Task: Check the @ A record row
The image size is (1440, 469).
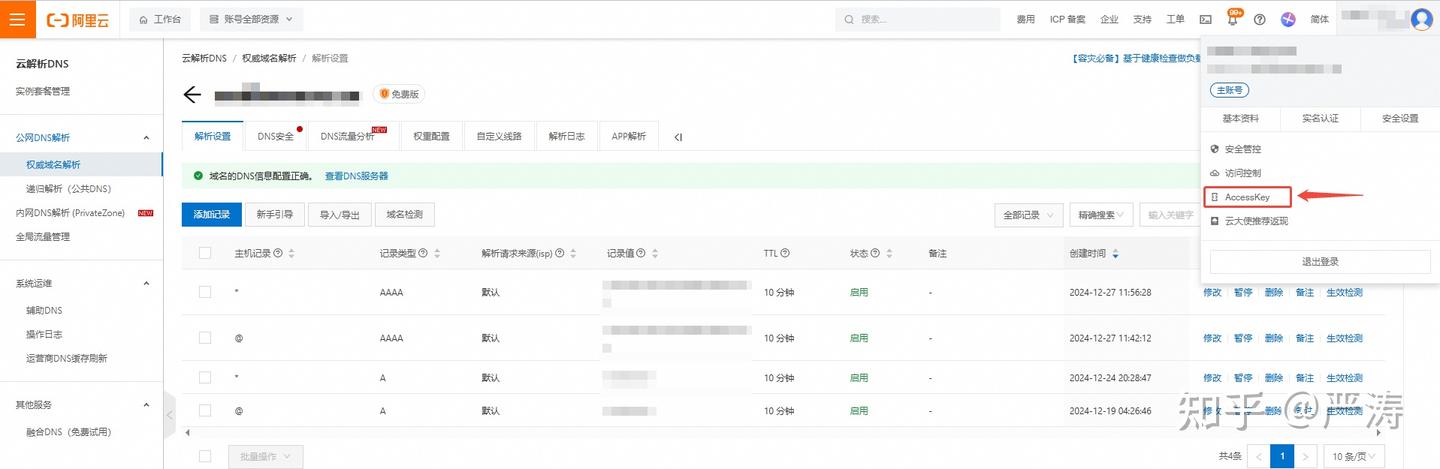Action: coord(205,410)
